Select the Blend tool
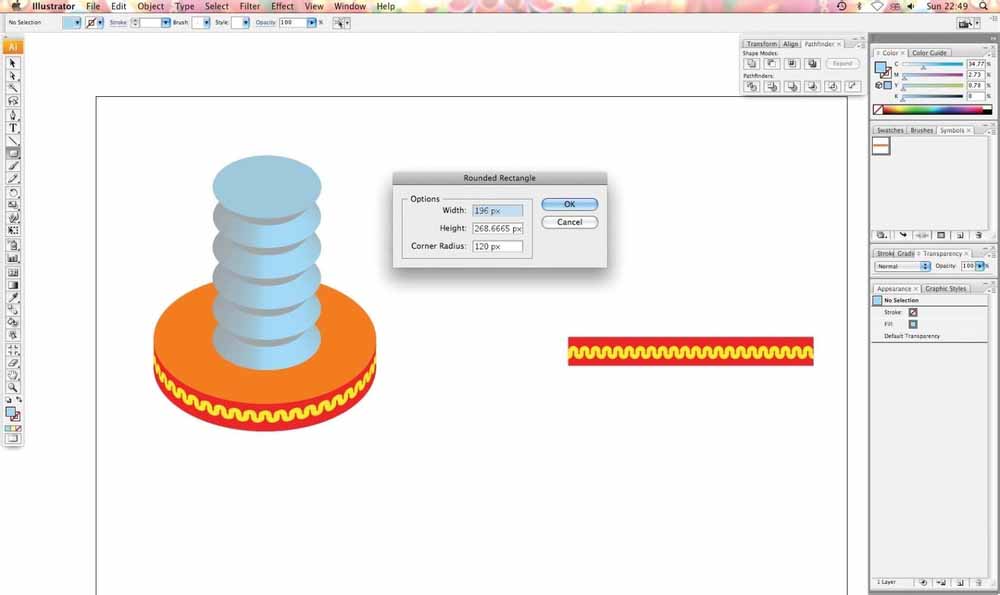The height and width of the screenshot is (595, 1000). click(x=12, y=310)
